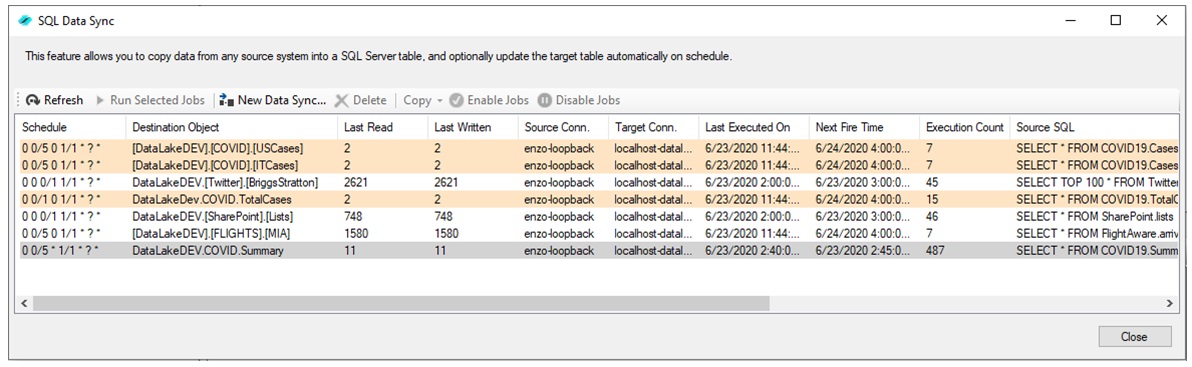This screenshot has width=1192, height=367.
Task: Click the New Data Sync icon
Action: coord(227,100)
